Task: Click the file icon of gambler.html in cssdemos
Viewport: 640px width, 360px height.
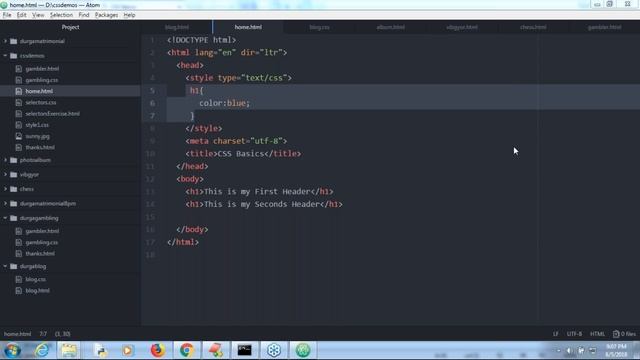Action: click(x=18, y=69)
